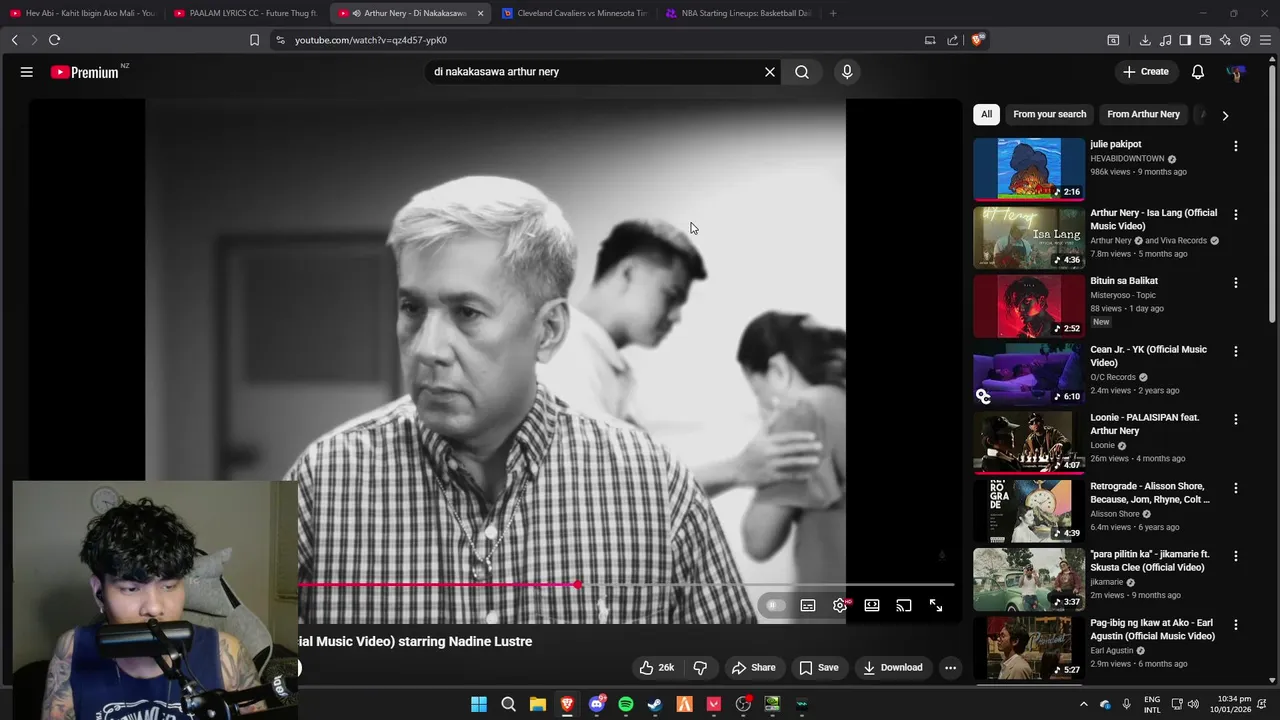Open Discord from the taskbar

click(597, 704)
